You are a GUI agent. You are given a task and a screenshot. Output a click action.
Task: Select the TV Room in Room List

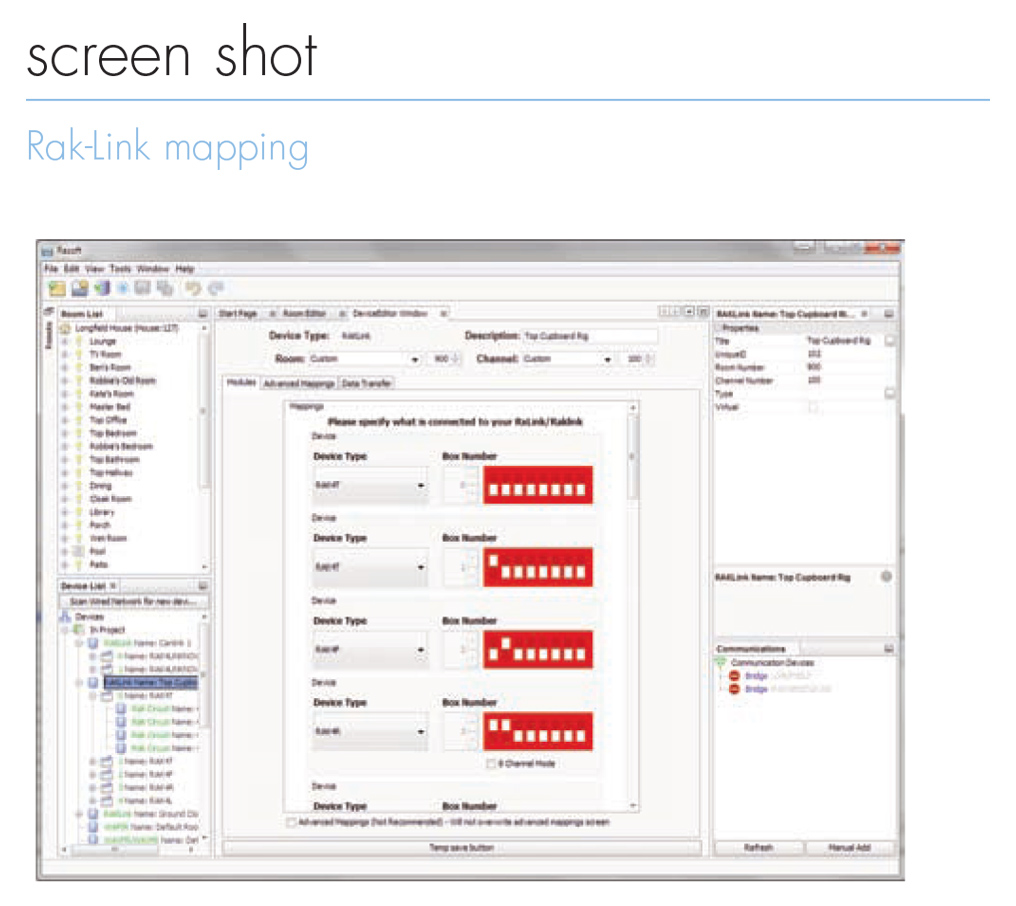tap(105, 354)
